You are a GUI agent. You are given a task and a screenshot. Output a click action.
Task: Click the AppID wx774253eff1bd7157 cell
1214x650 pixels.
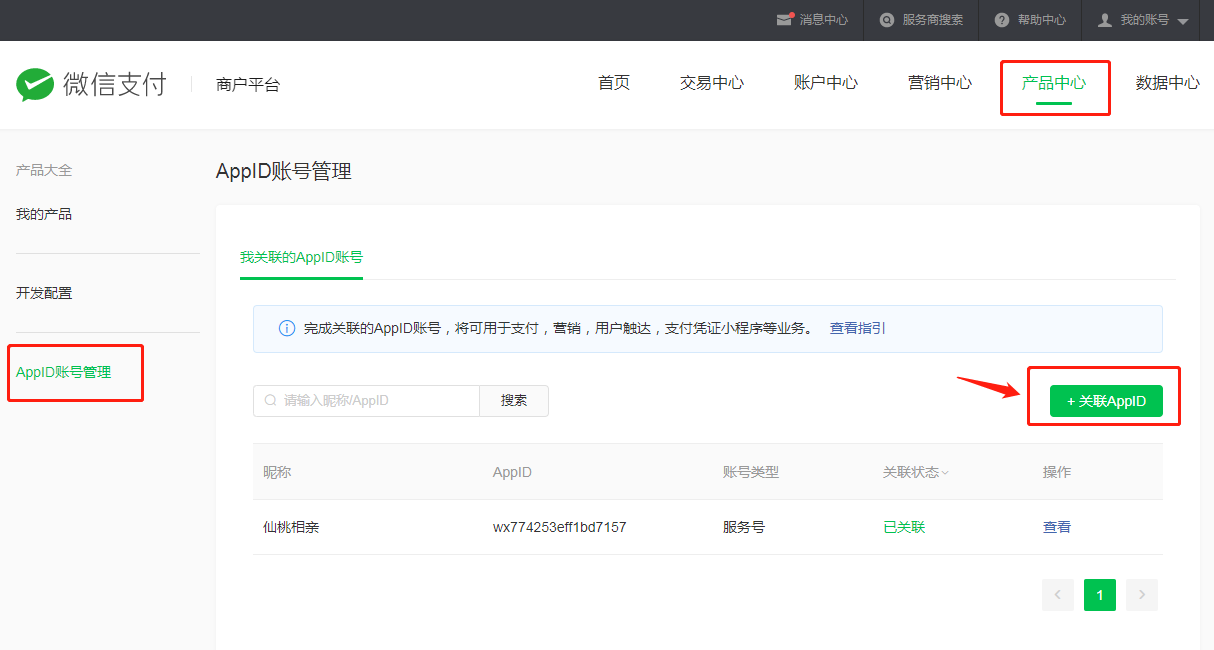560,527
